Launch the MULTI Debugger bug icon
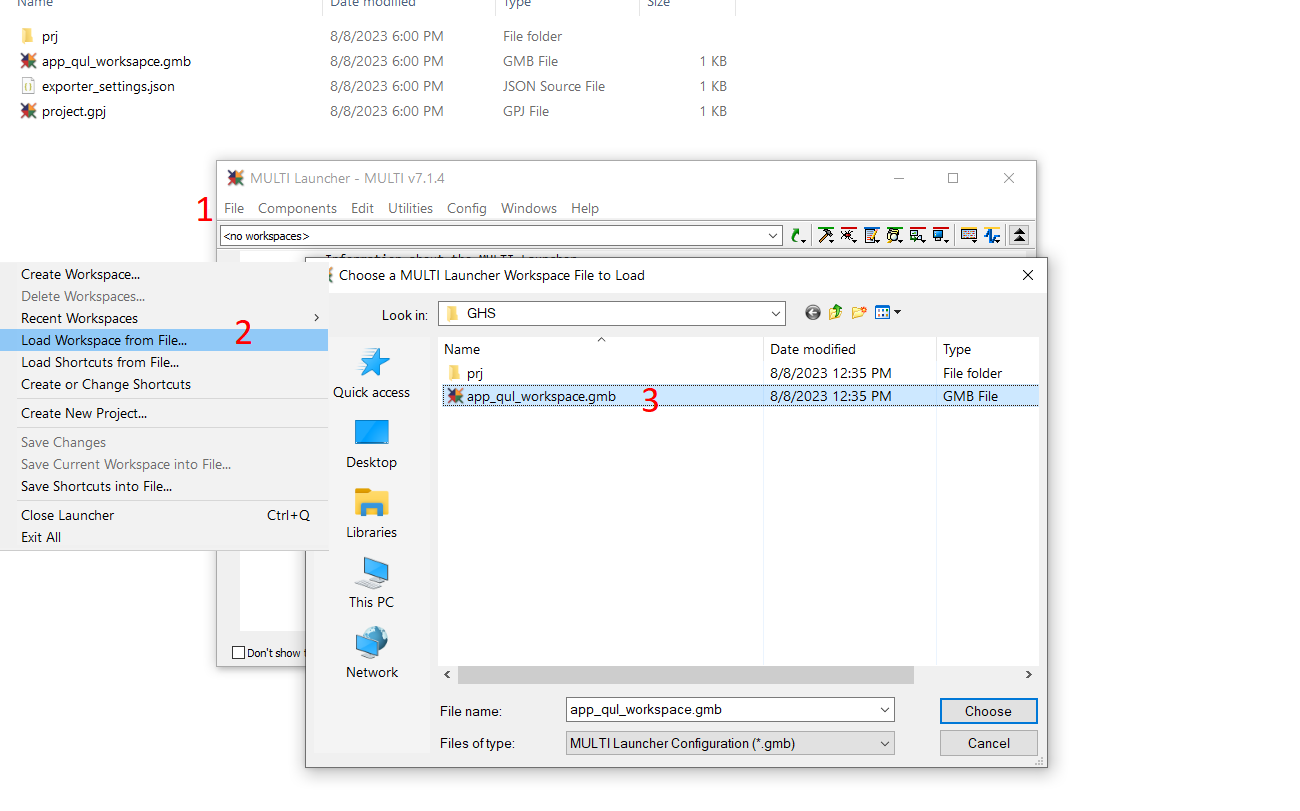Viewport: 1300px width, 811px height. tap(847, 234)
